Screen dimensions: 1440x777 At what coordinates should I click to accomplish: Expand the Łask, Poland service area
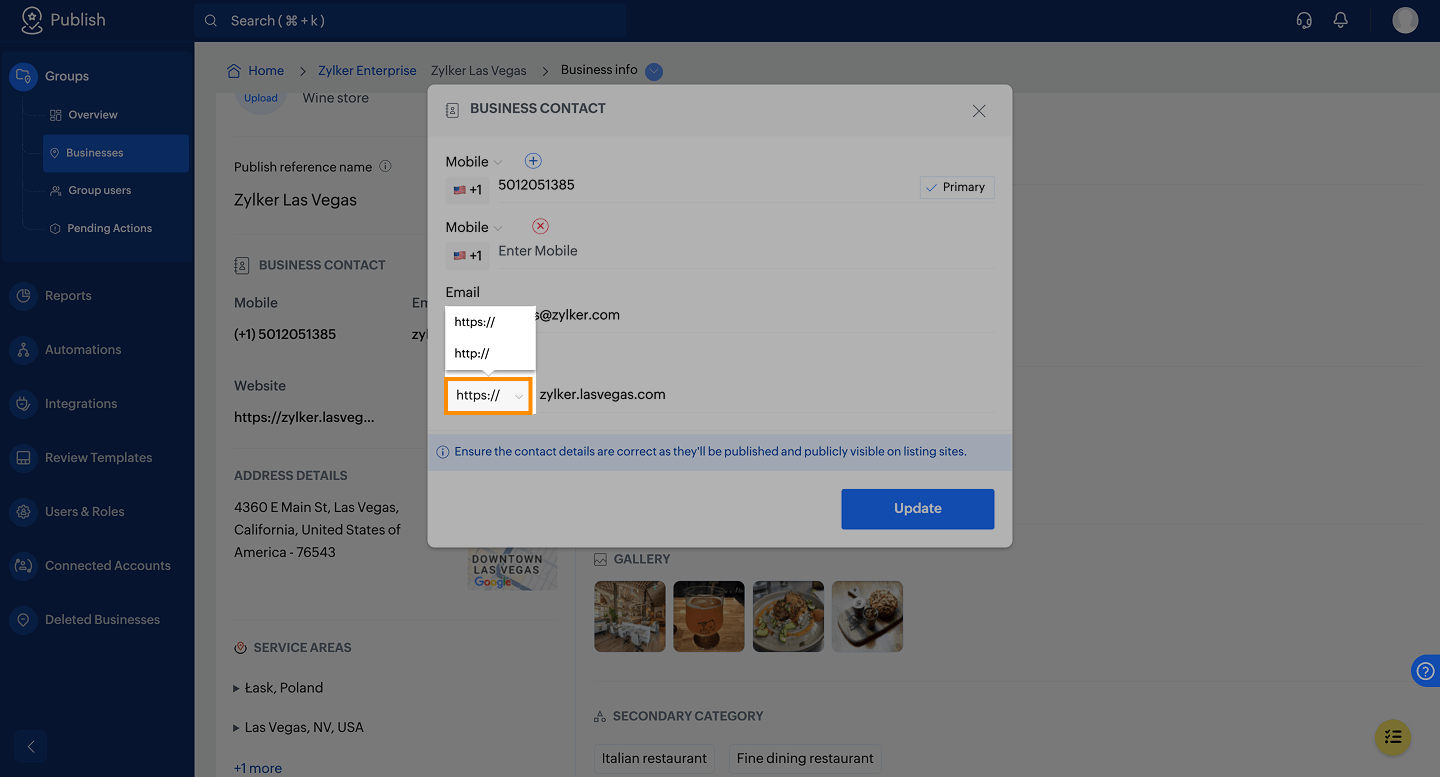236,688
